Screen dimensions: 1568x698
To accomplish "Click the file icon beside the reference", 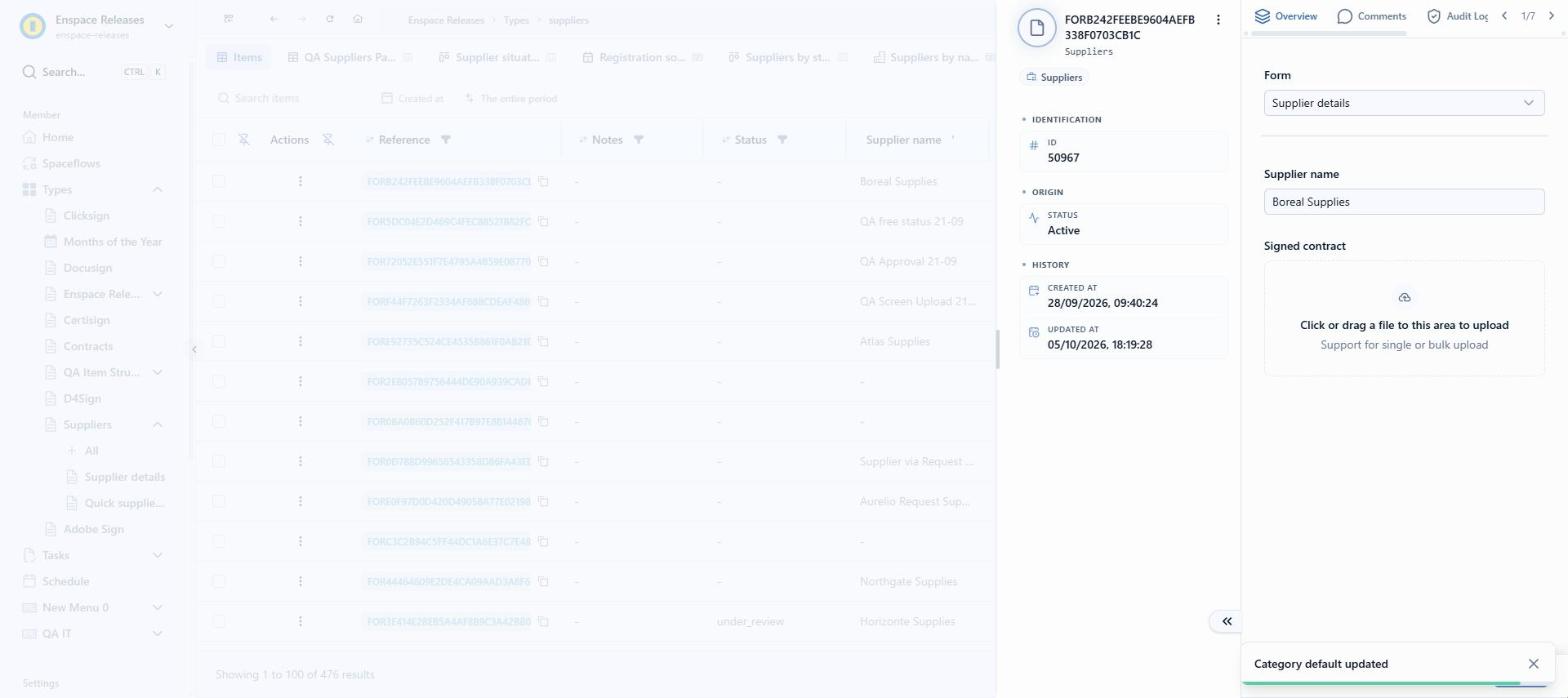I will [1037, 27].
